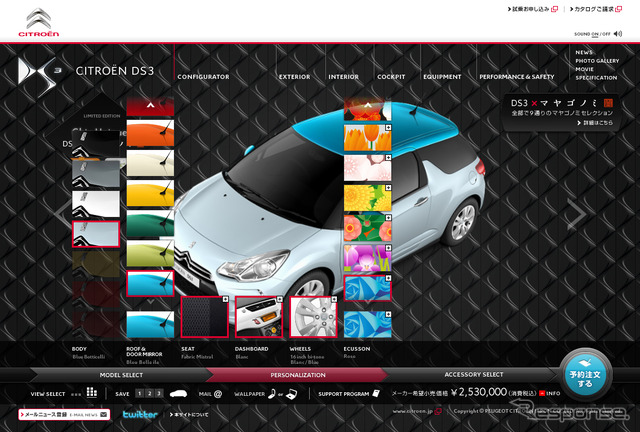Enlarge the cherry blossom pattern with plus icon
The width and height of the screenshot is (640, 432).
click(388, 158)
